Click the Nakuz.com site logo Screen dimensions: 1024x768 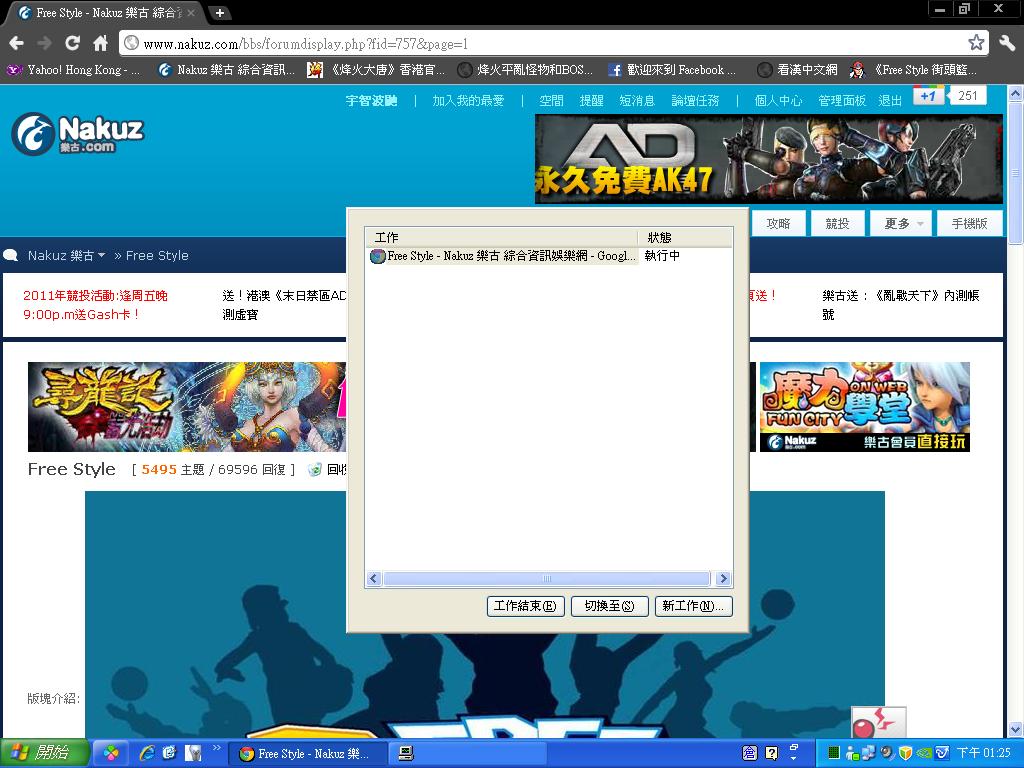[x=78, y=133]
